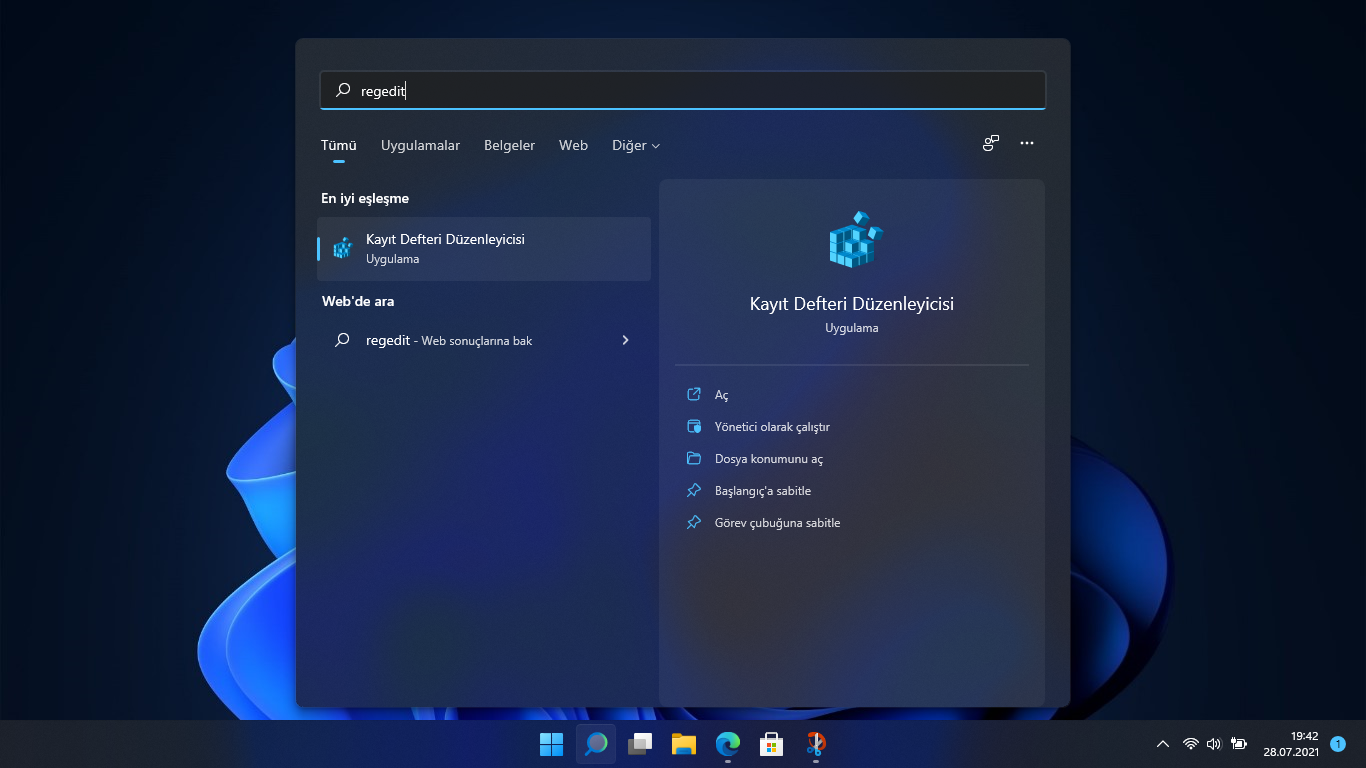Click the shield icon for run as administrator
This screenshot has width=1366, height=768.
pos(694,427)
